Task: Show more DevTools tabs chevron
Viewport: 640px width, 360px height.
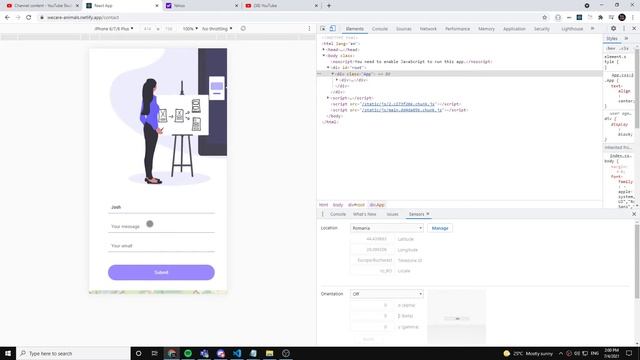Action: 592,29
